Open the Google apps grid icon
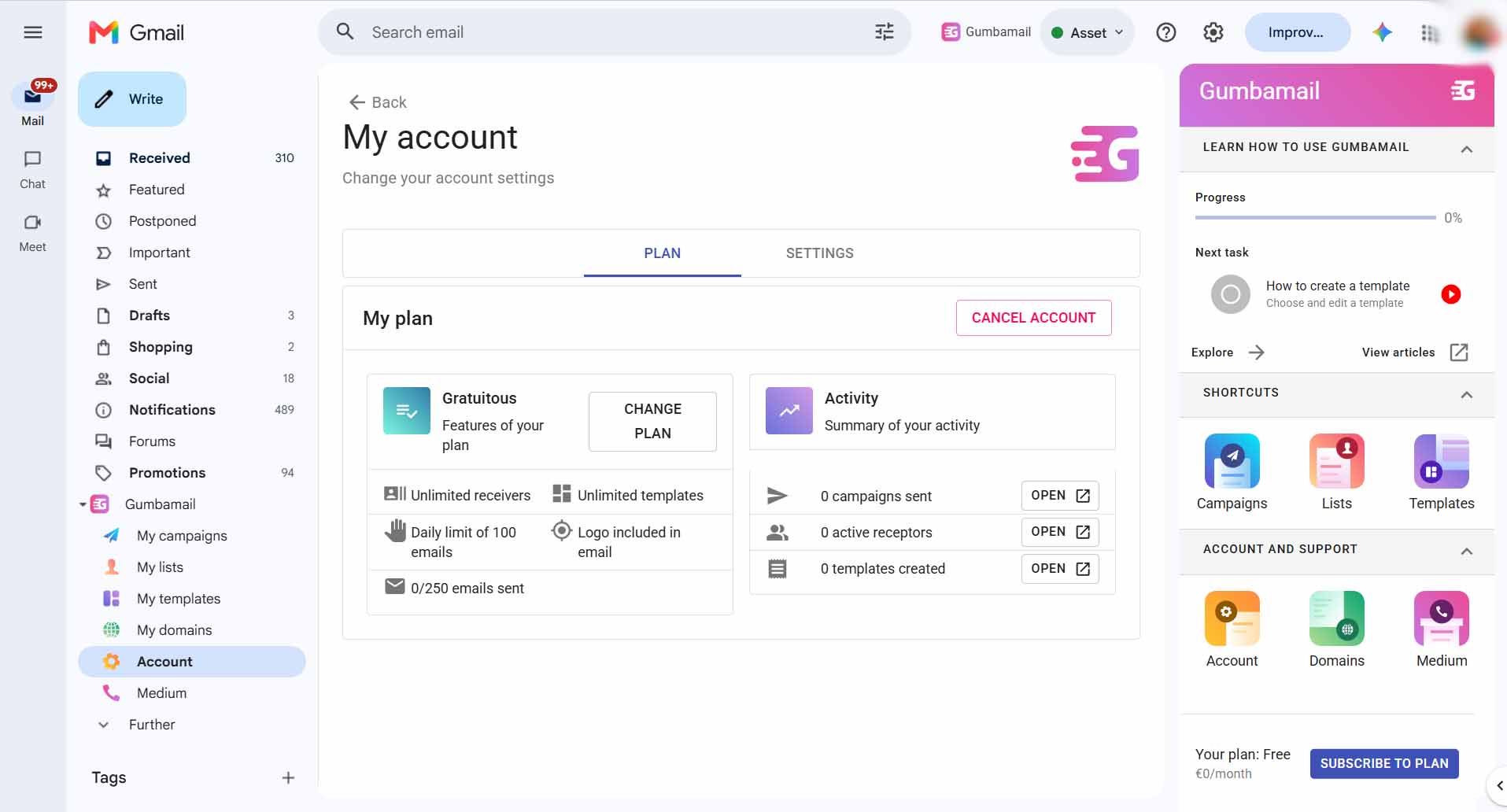The image size is (1507, 812). (1430, 33)
